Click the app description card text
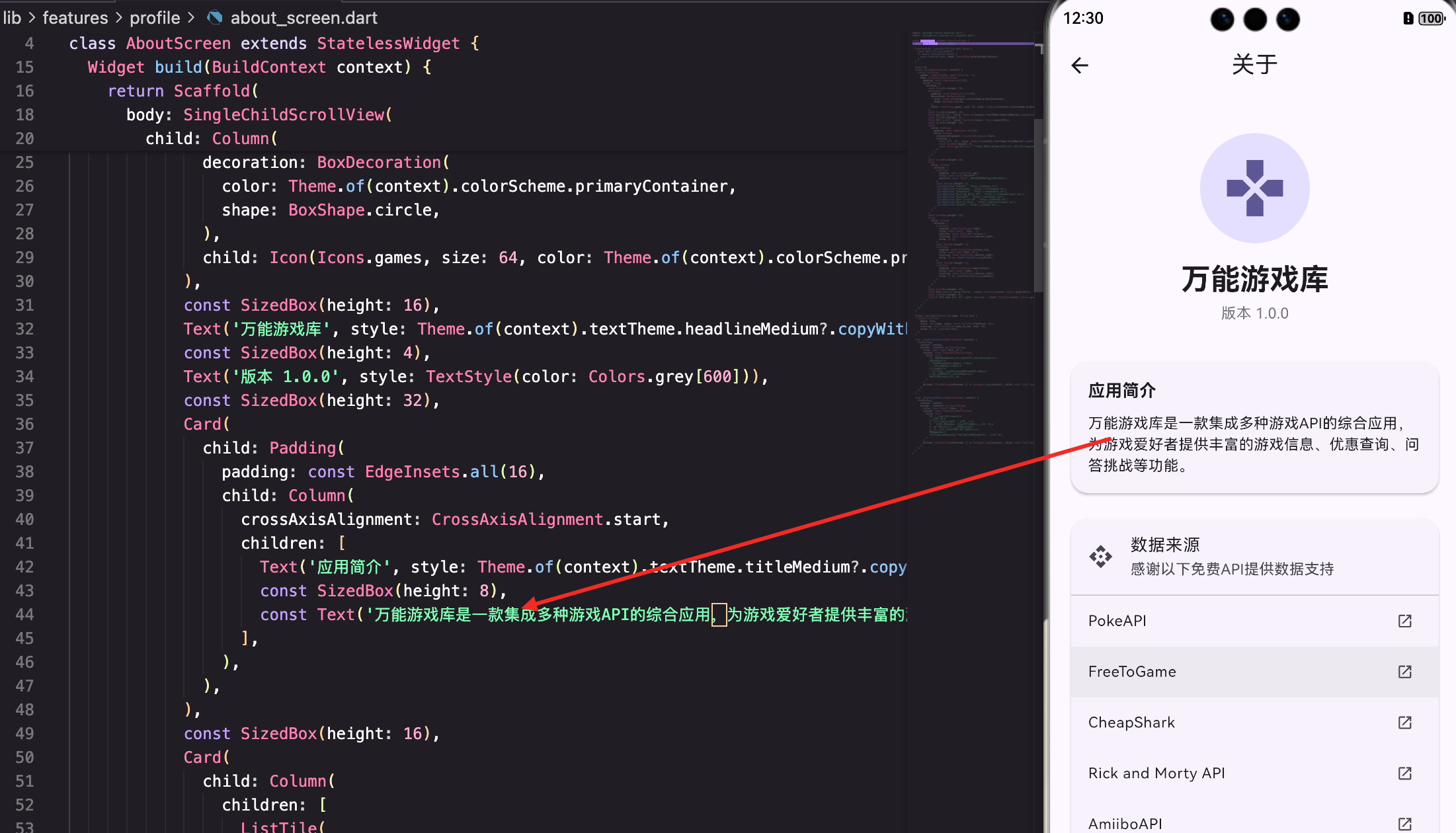1456x833 pixels. click(1254, 444)
